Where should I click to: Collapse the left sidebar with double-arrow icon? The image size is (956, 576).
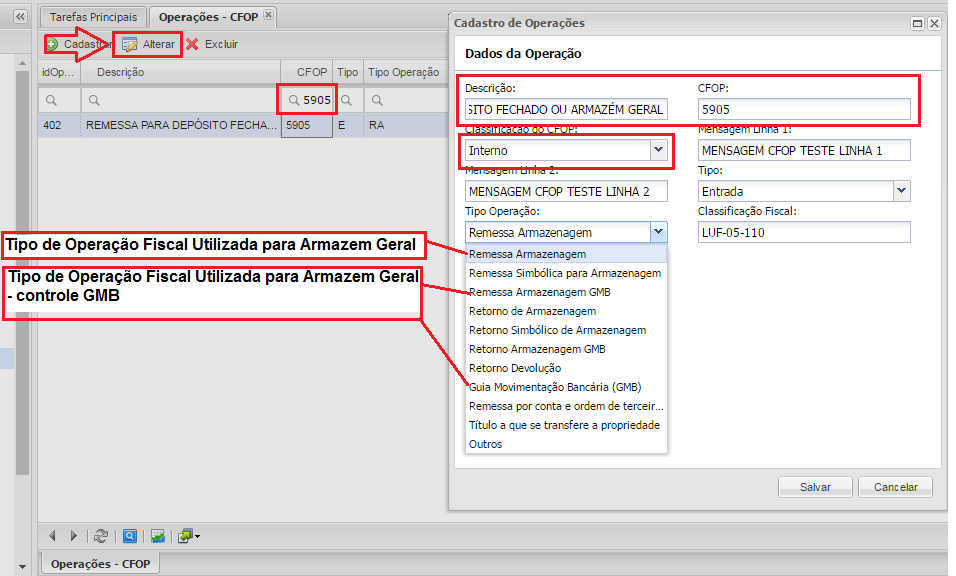[x=21, y=16]
